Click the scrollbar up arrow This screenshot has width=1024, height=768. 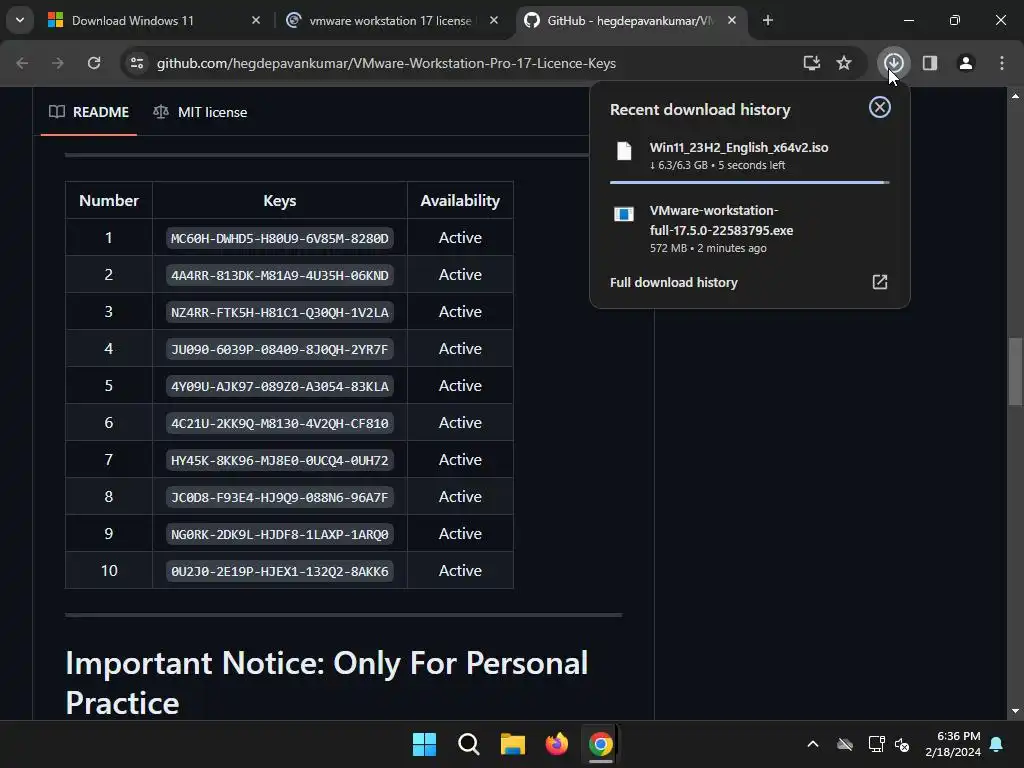point(1015,96)
